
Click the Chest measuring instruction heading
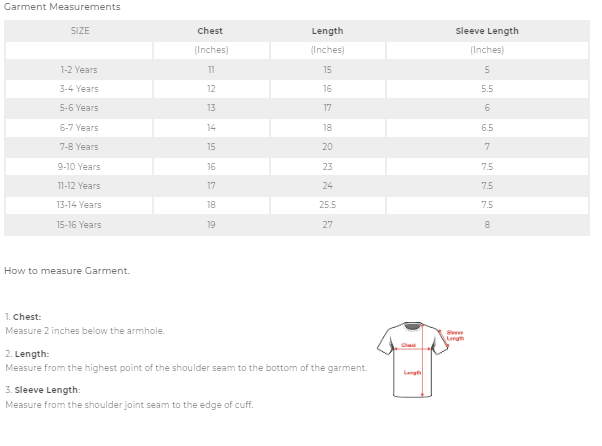pos(27,317)
